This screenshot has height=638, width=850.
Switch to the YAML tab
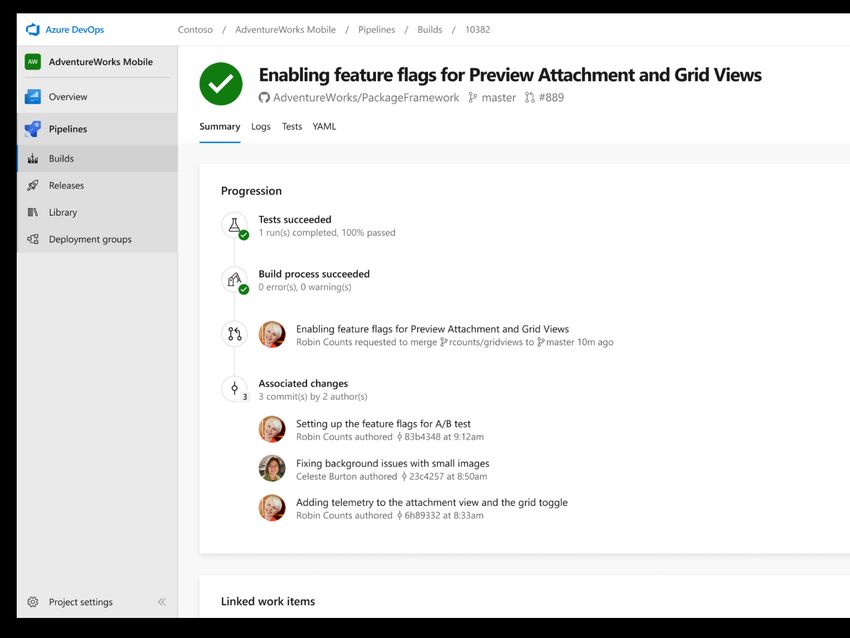[324, 126]
